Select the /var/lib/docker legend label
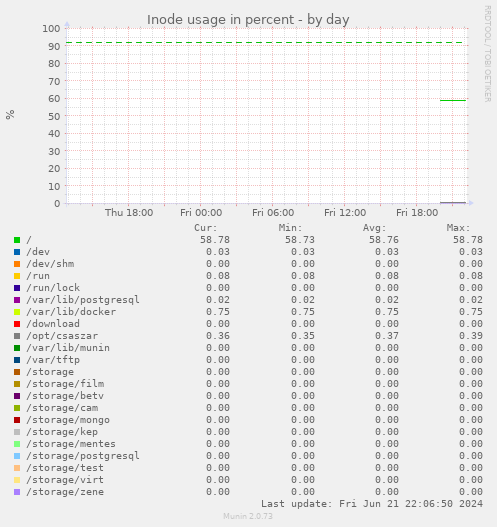Screen dimensions: 497x527 click(71, 312)
